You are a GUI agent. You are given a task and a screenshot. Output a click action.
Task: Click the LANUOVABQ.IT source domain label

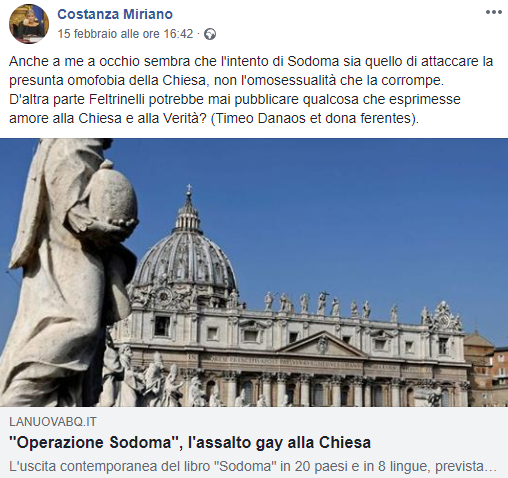tap(53, 422)
